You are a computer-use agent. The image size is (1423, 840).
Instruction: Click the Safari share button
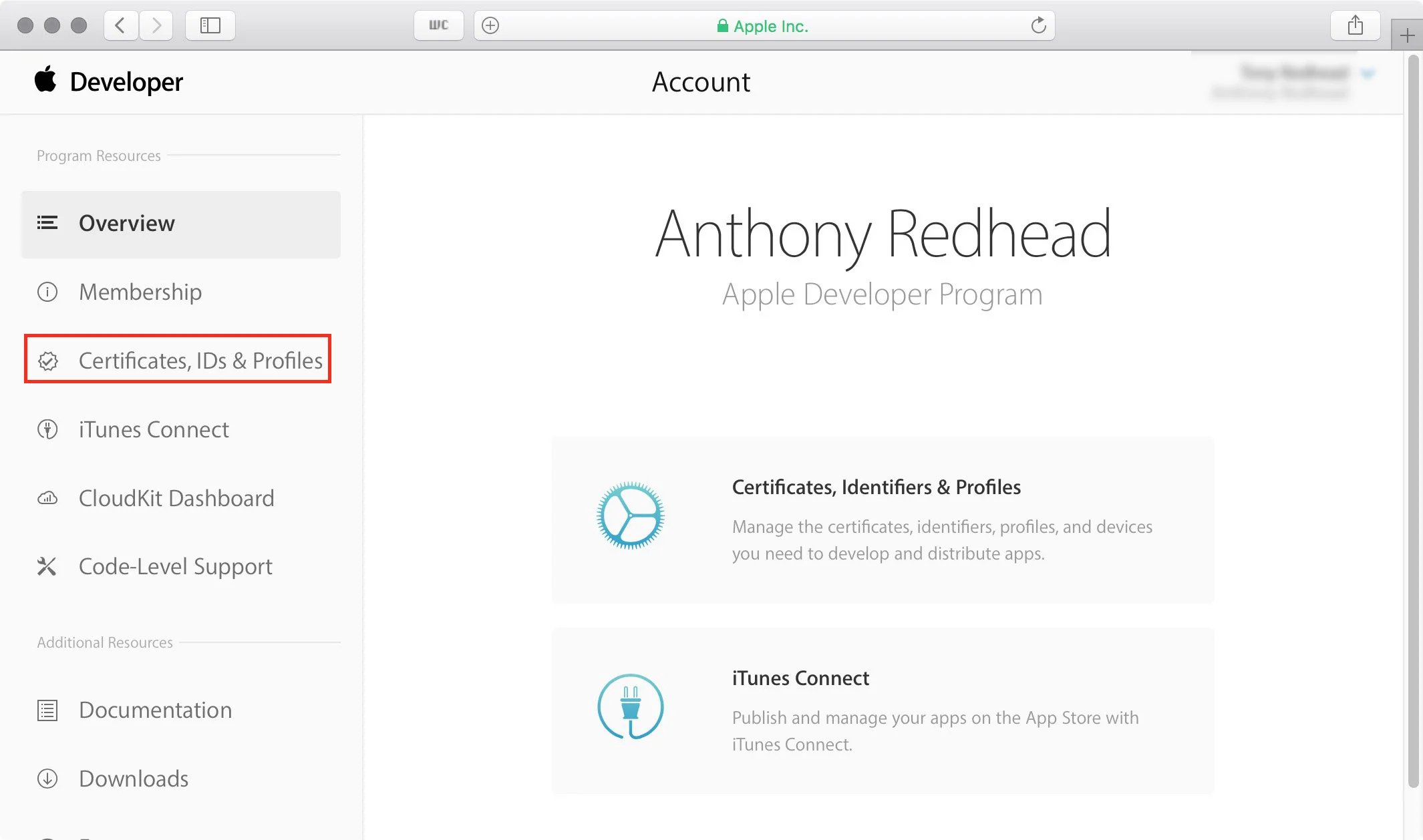(1355, 25)
